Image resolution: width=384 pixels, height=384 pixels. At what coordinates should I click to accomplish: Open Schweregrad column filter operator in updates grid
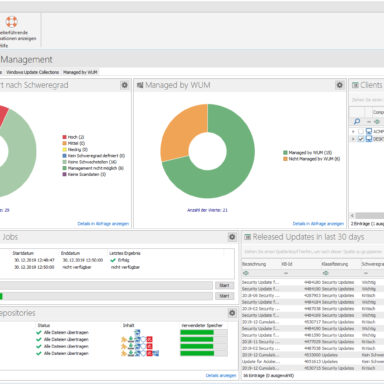point(366,273)
